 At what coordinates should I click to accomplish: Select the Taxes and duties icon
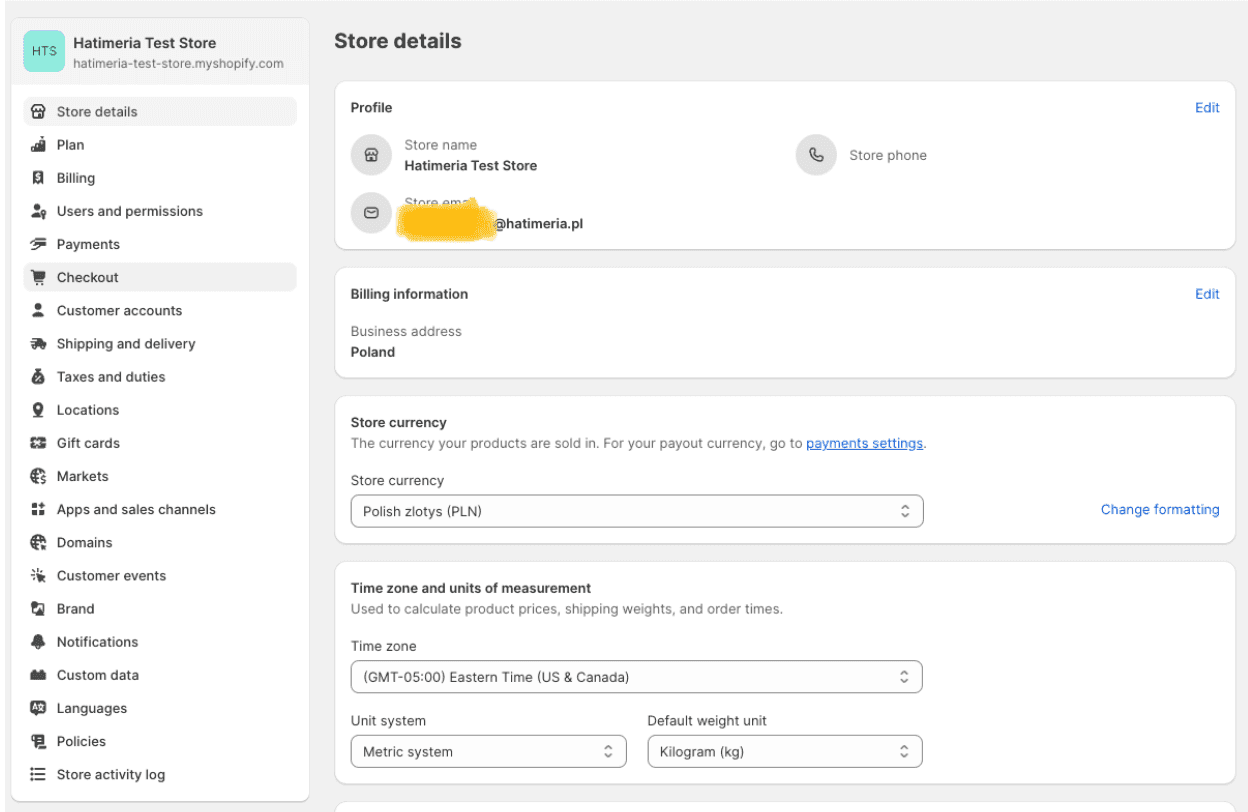(x=38, y=376)
